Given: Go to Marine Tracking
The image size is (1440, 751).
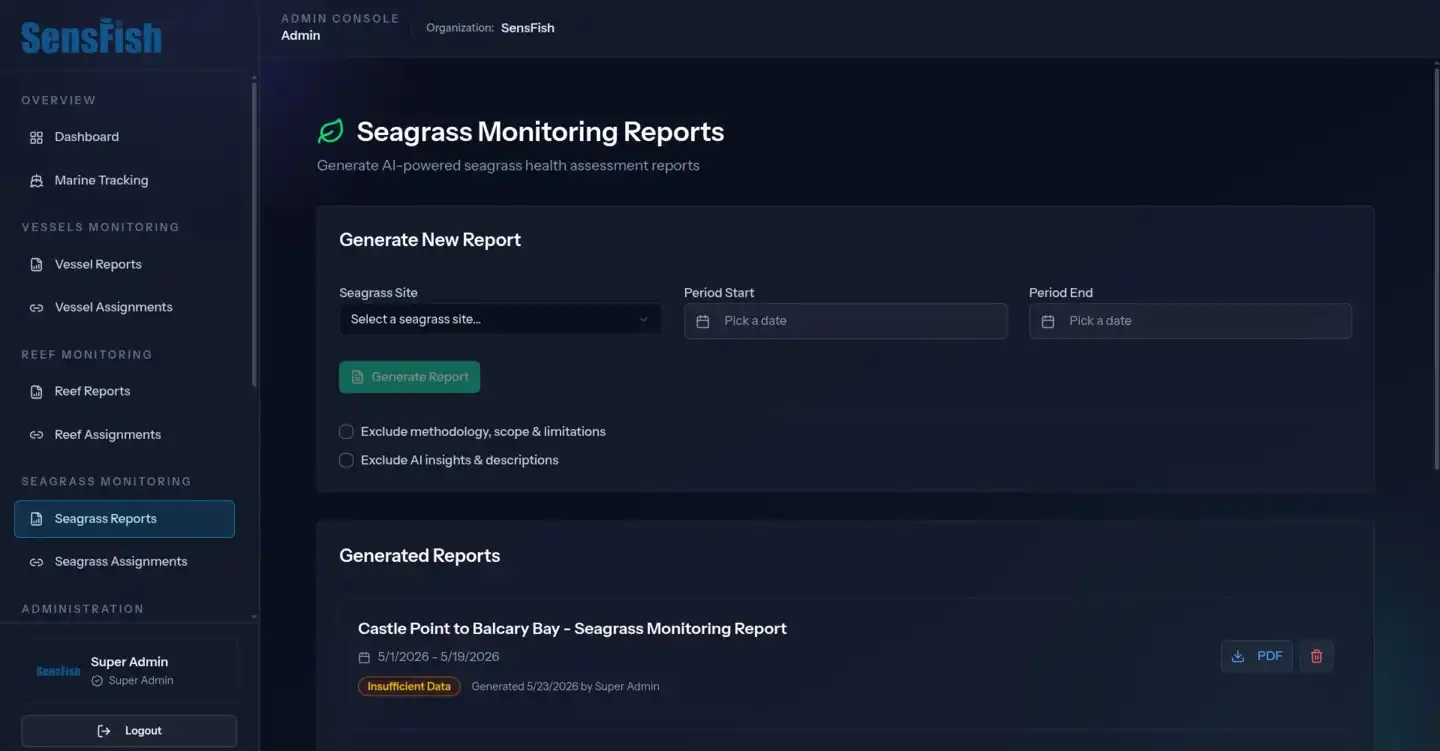Looking at the screenshot, I should point(125,181).
